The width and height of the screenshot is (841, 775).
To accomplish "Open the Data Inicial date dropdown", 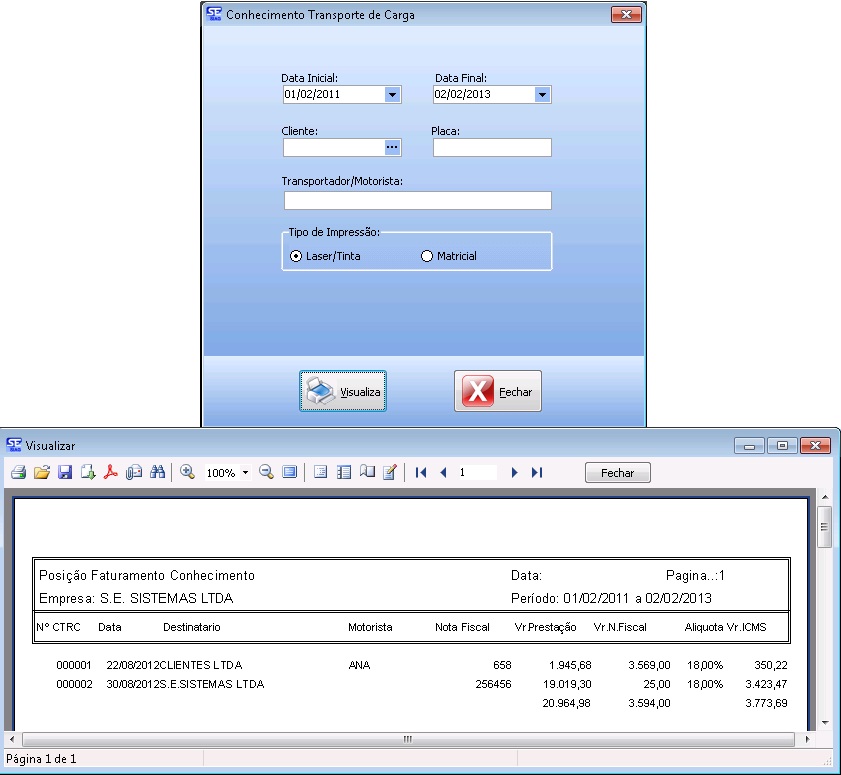I will click(392, 95).
